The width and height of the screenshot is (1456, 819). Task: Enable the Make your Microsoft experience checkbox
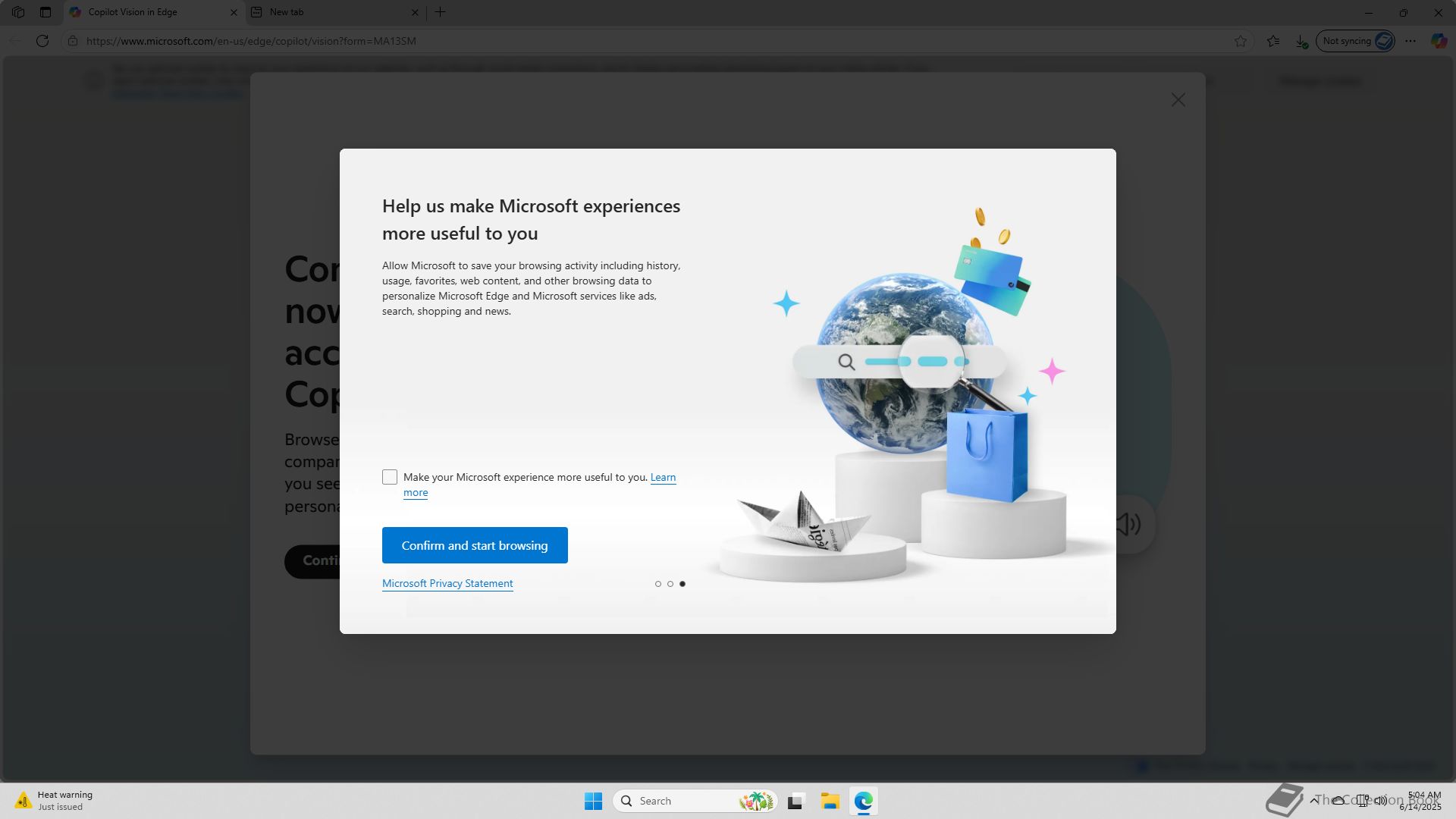tap(390, 477)
